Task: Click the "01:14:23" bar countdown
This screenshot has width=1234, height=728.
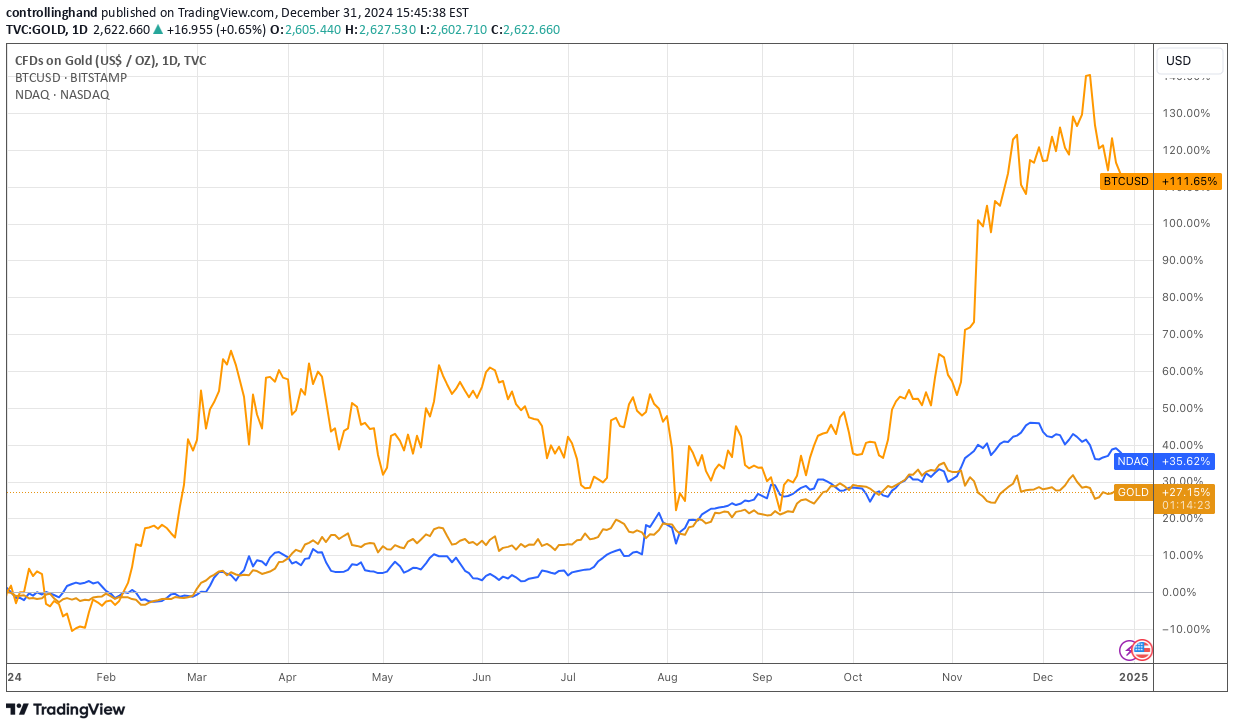Action: point(1187,505)
